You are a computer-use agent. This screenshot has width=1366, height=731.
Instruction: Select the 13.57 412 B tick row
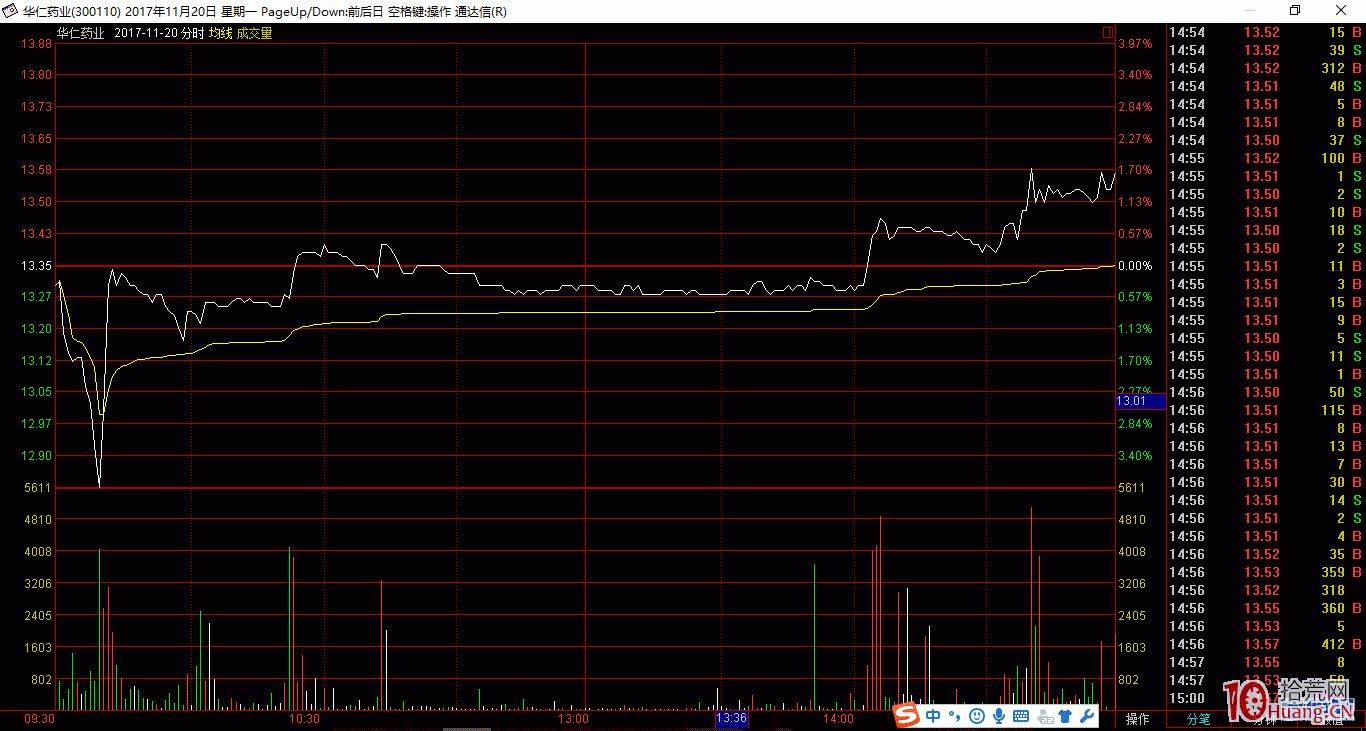(1266, 644)
